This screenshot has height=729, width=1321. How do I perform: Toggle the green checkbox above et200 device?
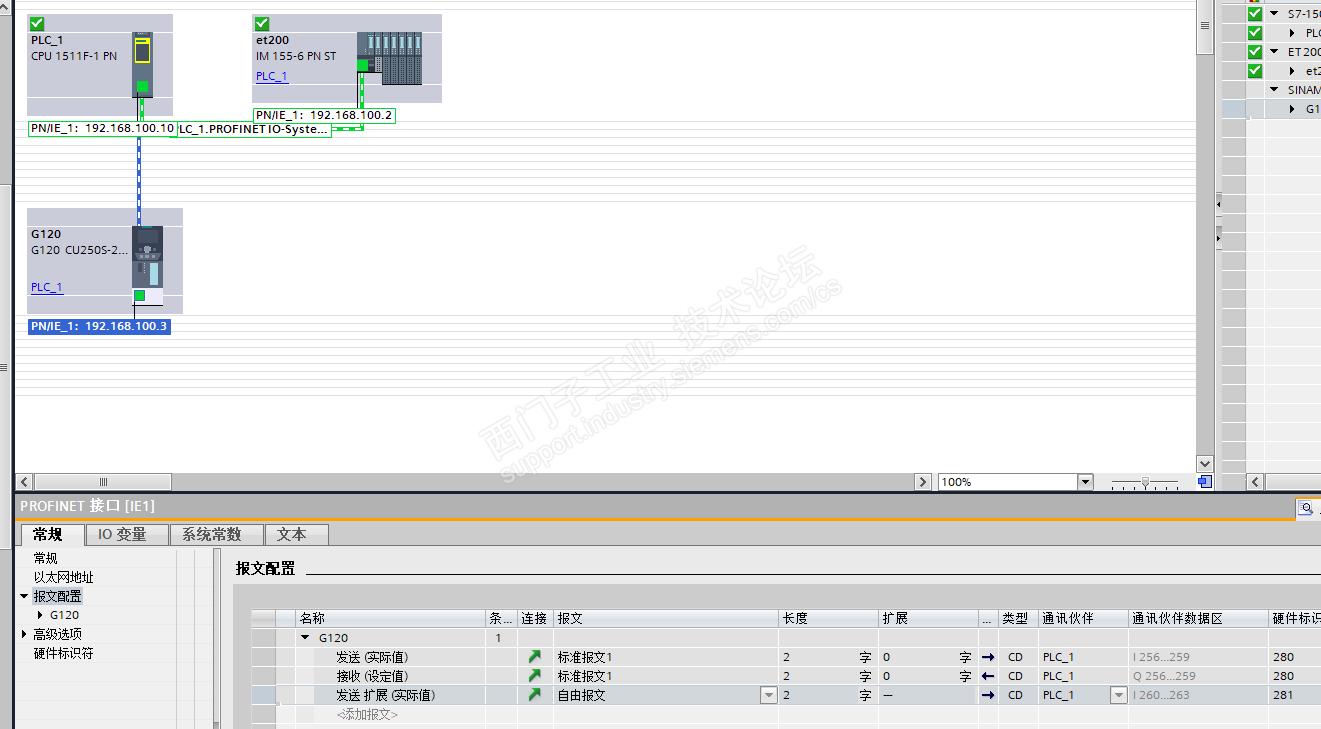(x=262, y=23)
